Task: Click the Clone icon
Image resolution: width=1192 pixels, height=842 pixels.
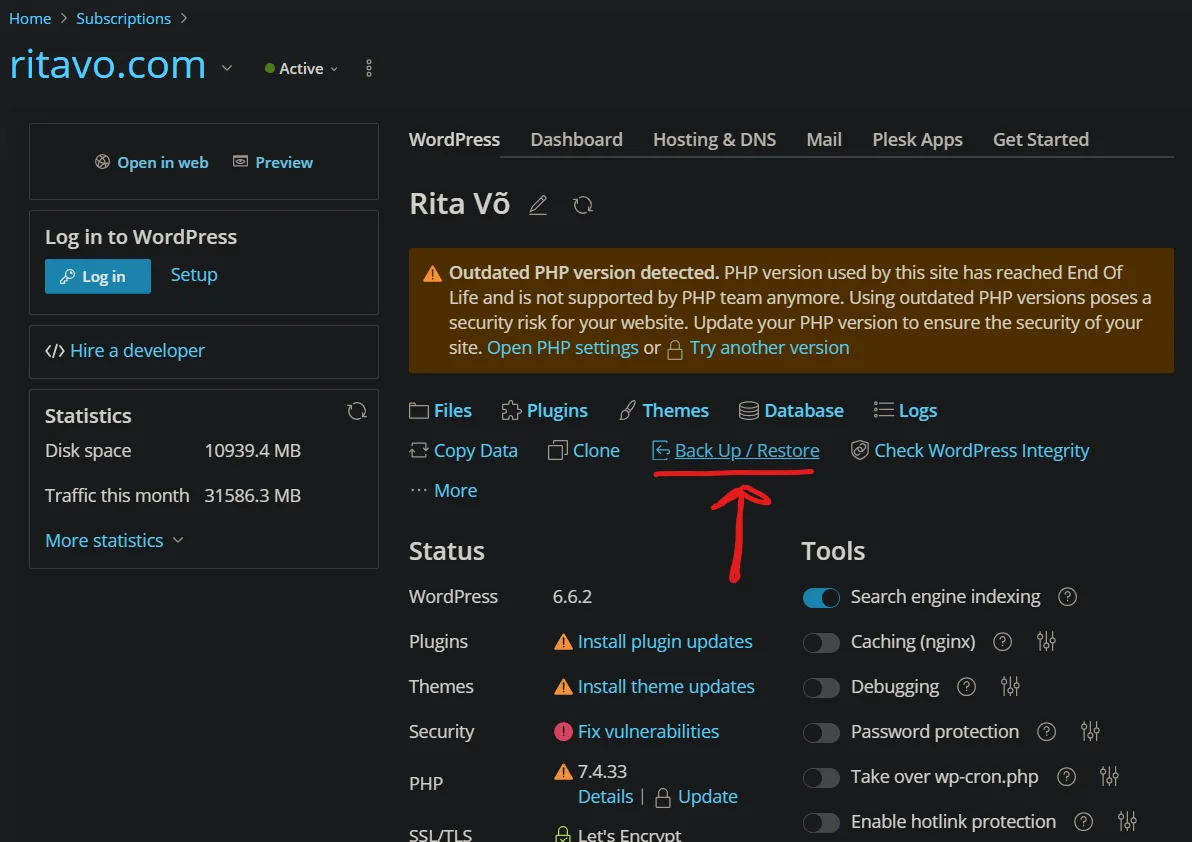Action: click(557, 451)
